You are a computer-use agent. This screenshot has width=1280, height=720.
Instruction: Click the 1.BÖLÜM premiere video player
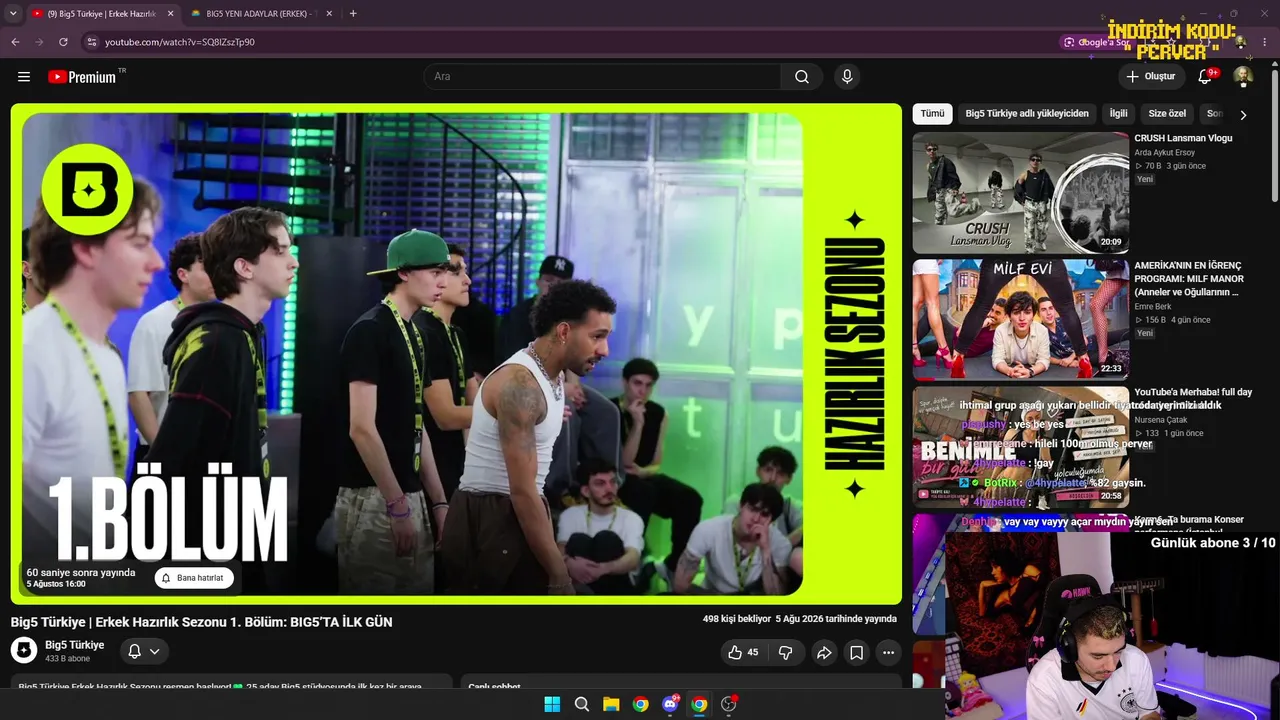tap(456, 354)
